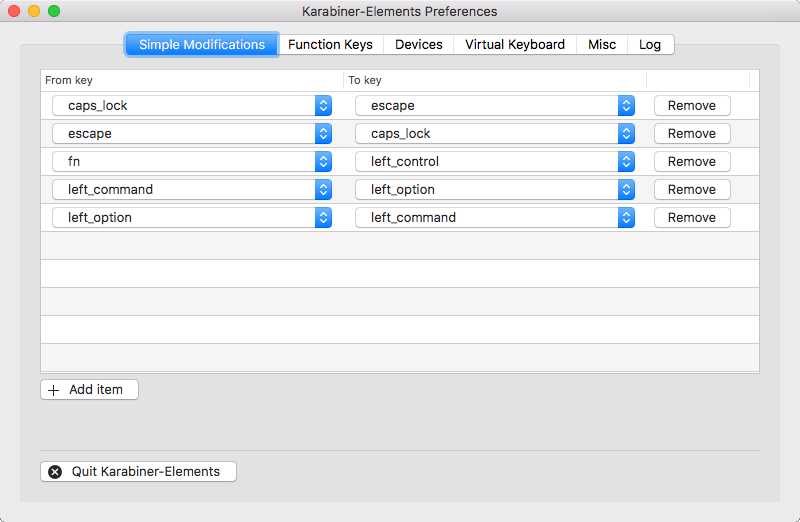The height and width of the screenshot is (522, 800).
Task: Remove the left_option to left_command mapping
Action: (692, 218)
